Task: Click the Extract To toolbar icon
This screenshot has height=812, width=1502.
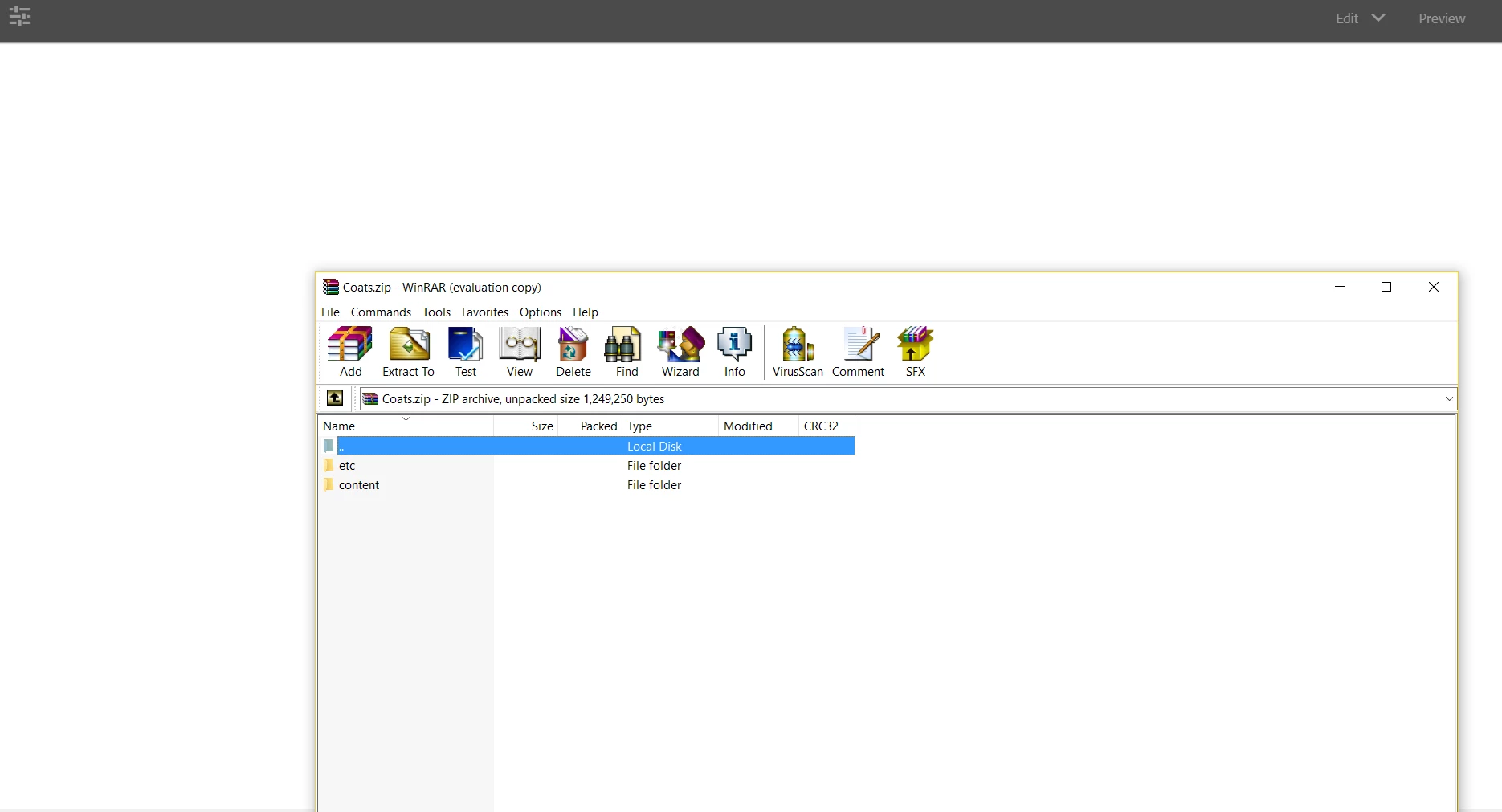Action: click(x=408, y=351)
